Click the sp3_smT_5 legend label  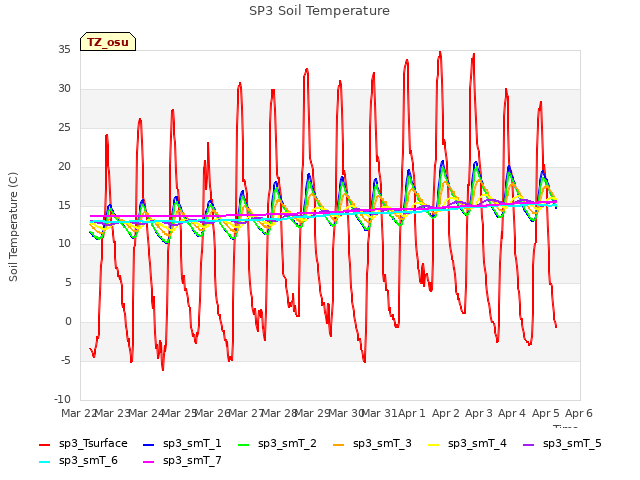[572, 443]
